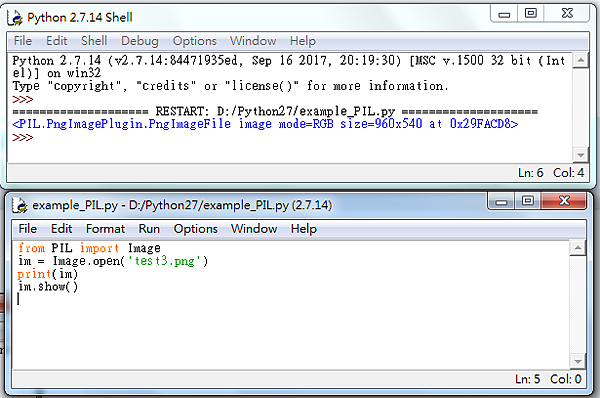600x398 pixels.
Task: Open Help menu in example_PIL.py editor
Action: [x=304, y=229]
